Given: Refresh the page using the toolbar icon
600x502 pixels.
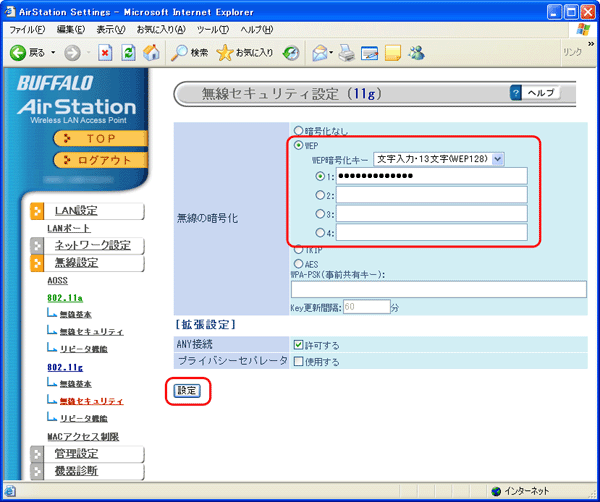Looking at the screenshot, I should 127,51.
